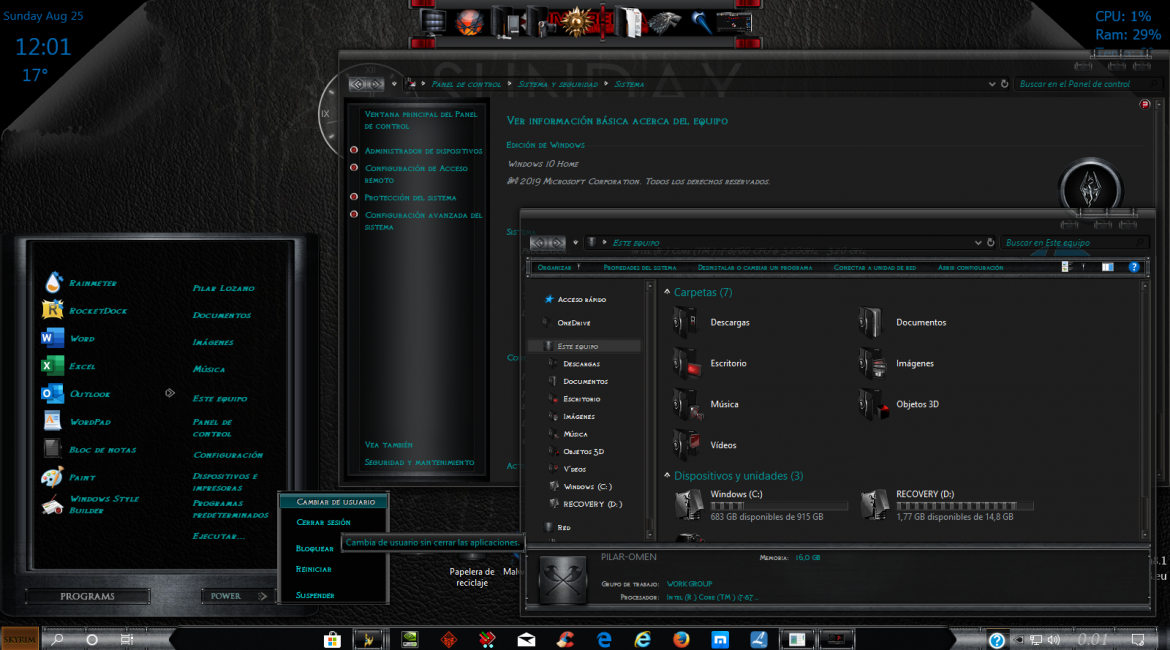Open Protección del sistema link
This screenshot has height=650, width=1170.
pyautogui.click(x=410, y=198)
